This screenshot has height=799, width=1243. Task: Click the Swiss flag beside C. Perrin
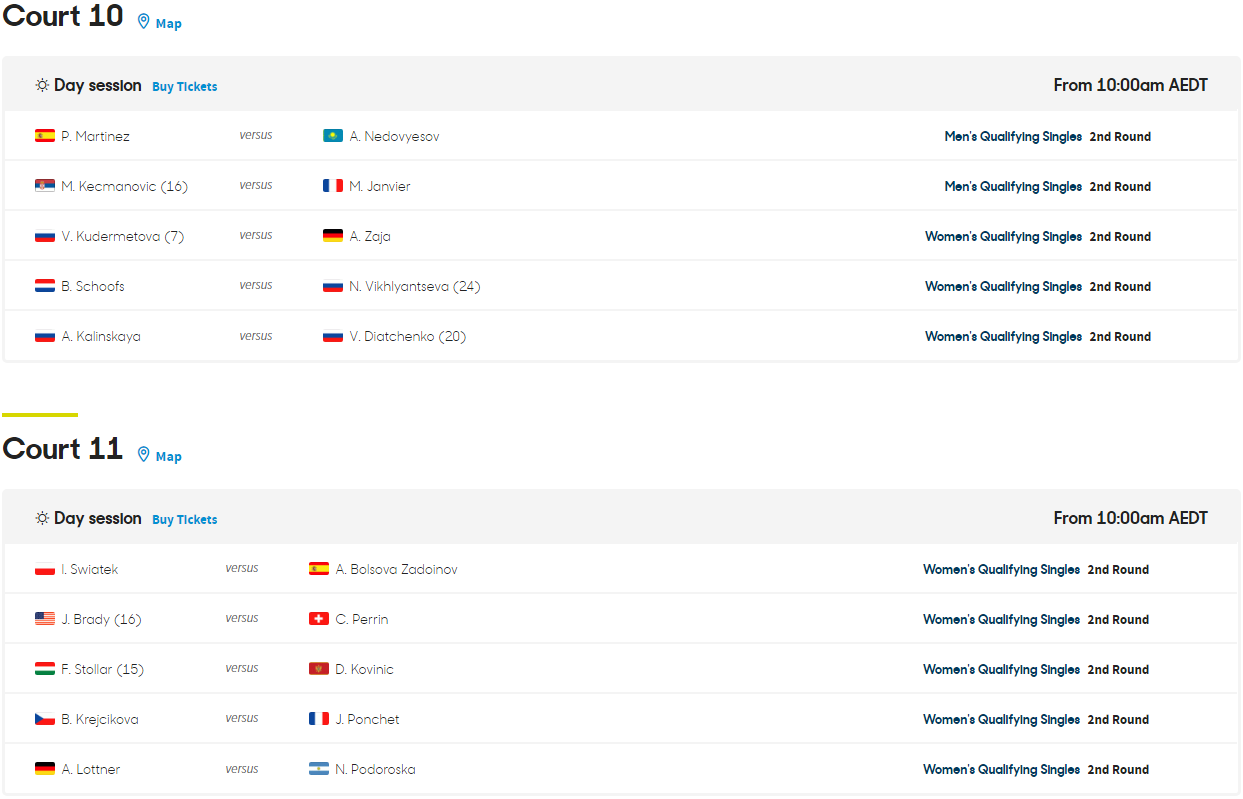[x=319, y=619]
